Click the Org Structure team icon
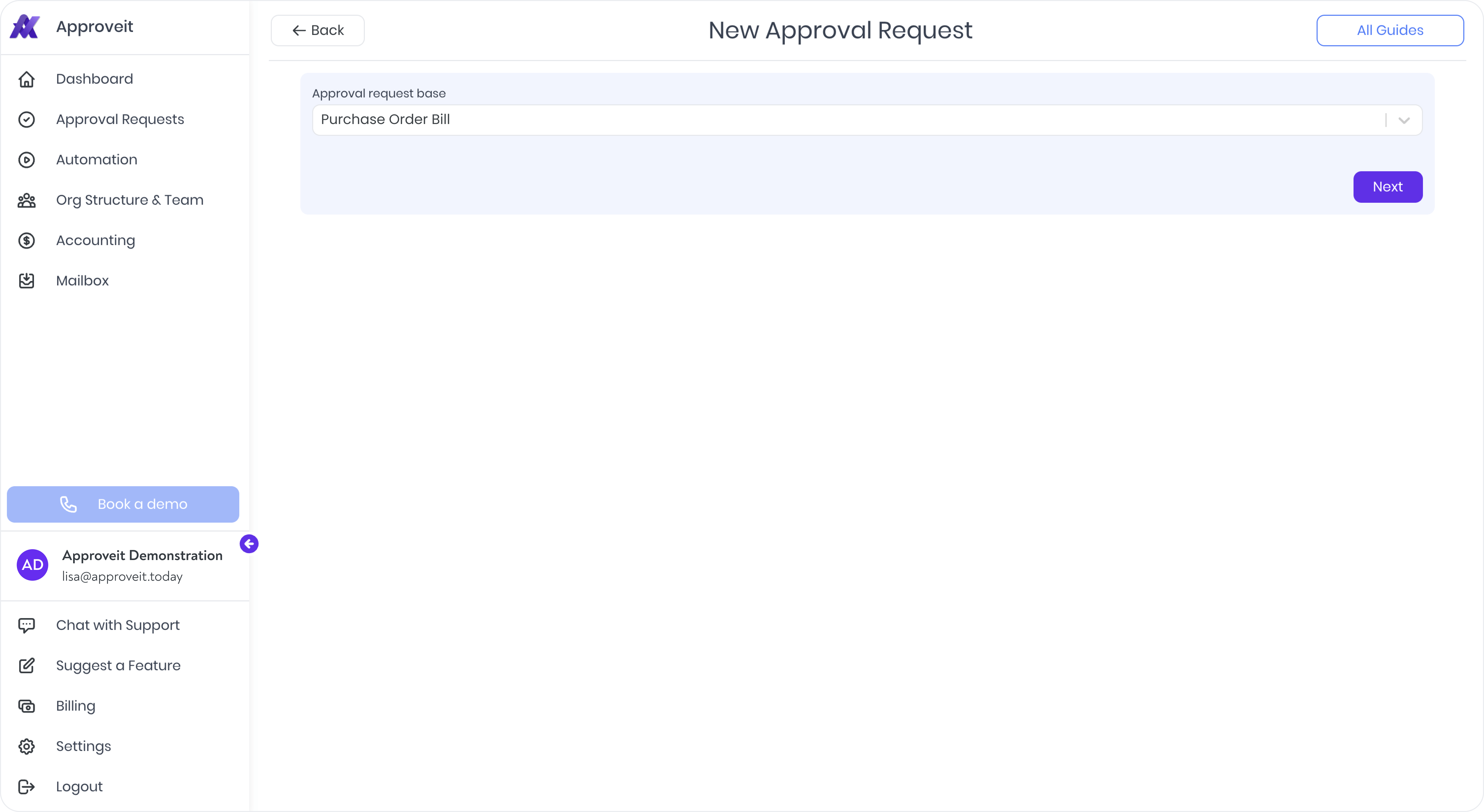The width and height of the screenshot is (1484, 812). click(x=27, y=200)
